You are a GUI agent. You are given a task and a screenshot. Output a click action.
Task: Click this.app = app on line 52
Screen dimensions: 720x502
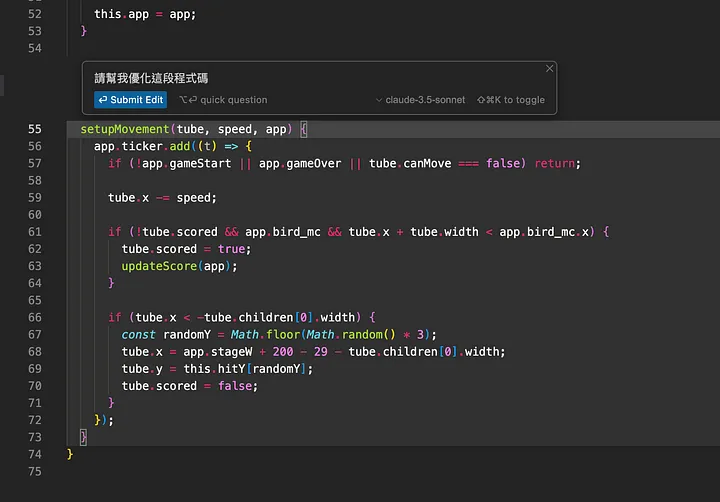tap(145, 14)
